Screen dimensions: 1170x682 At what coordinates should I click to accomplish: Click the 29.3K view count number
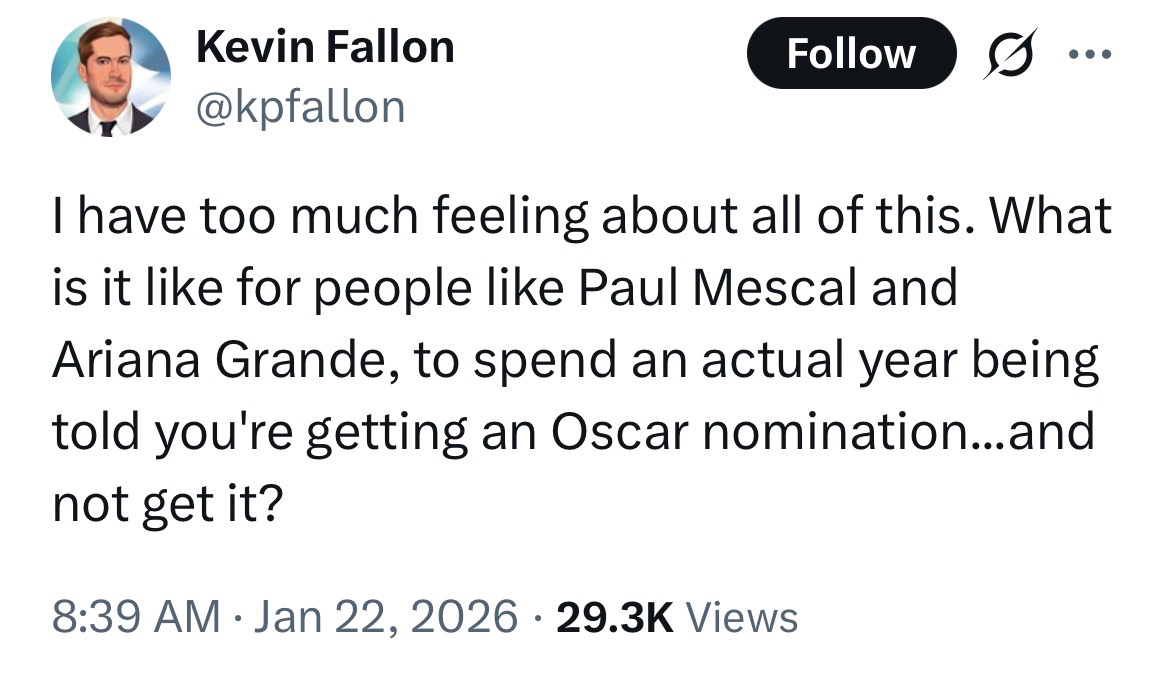pyautogui.click(x=614, y=616)
